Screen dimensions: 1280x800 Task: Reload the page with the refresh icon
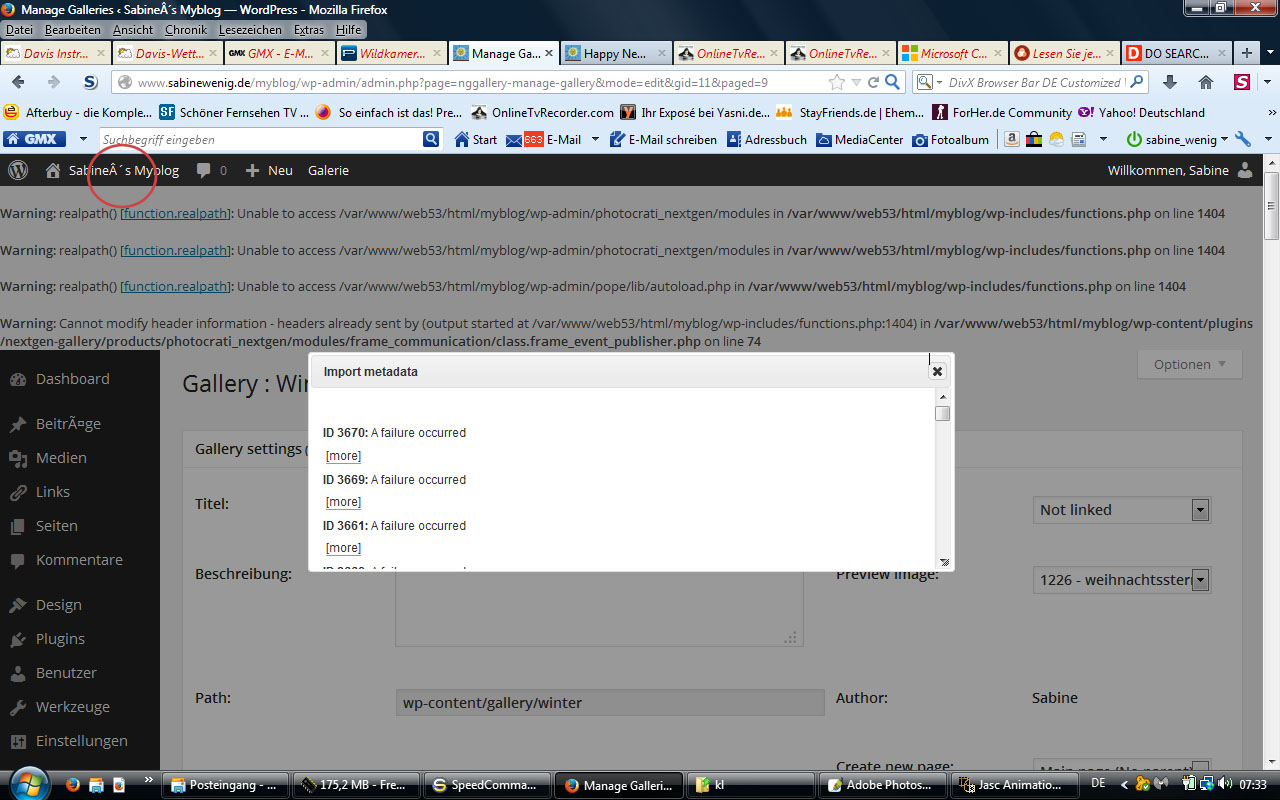pyautogui.click(x=873, y=82)
